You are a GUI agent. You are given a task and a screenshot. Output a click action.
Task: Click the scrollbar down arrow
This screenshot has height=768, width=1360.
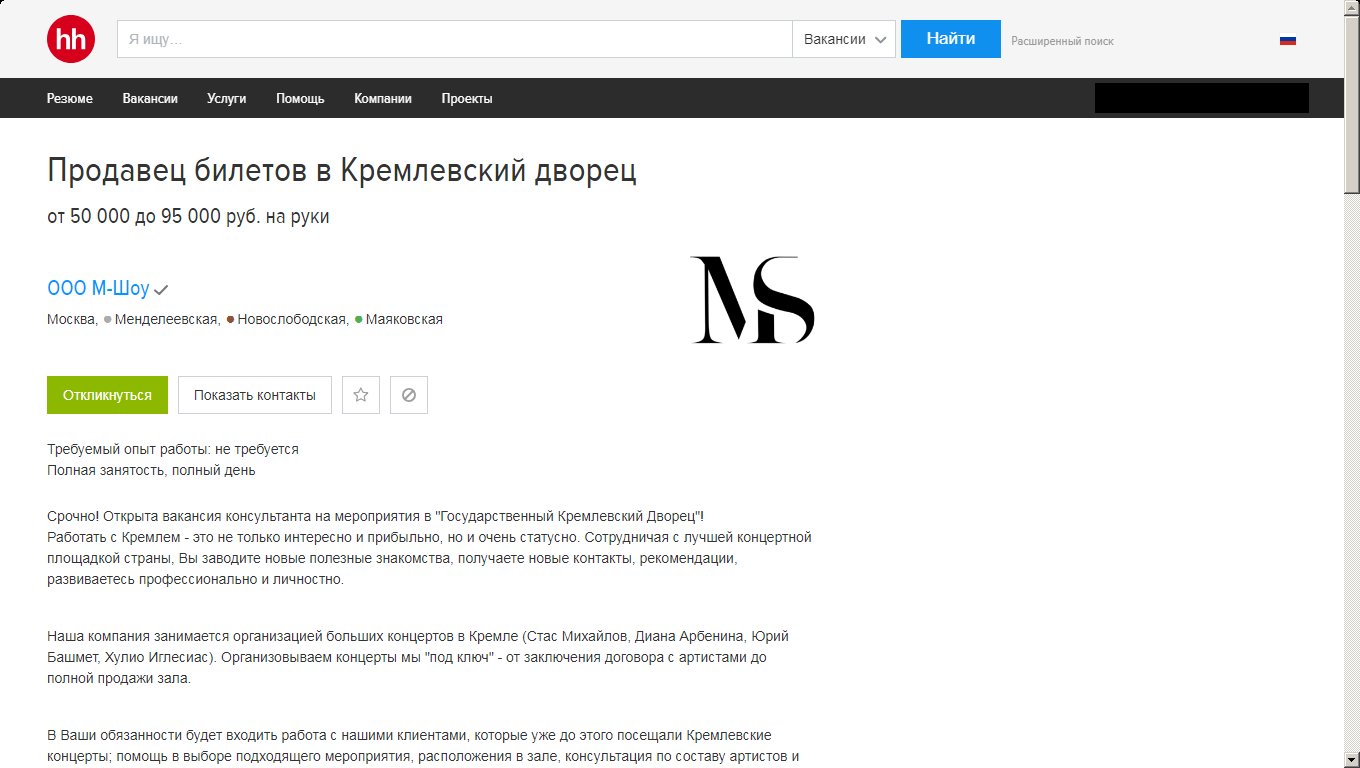1352,760
